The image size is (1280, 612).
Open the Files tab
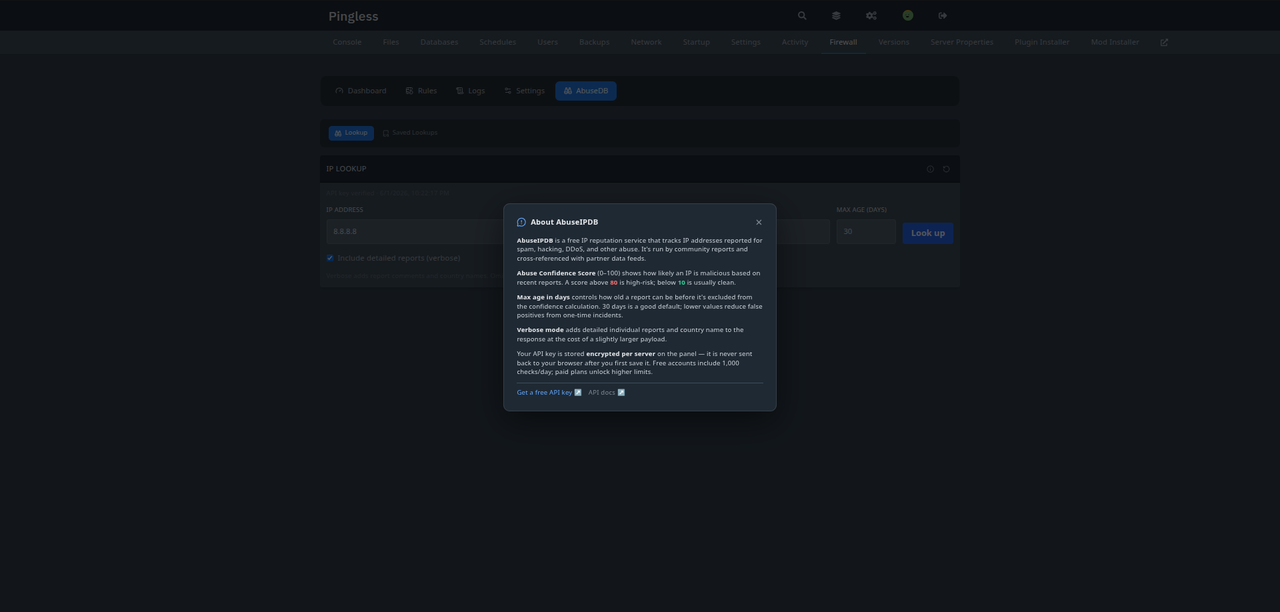391,42
